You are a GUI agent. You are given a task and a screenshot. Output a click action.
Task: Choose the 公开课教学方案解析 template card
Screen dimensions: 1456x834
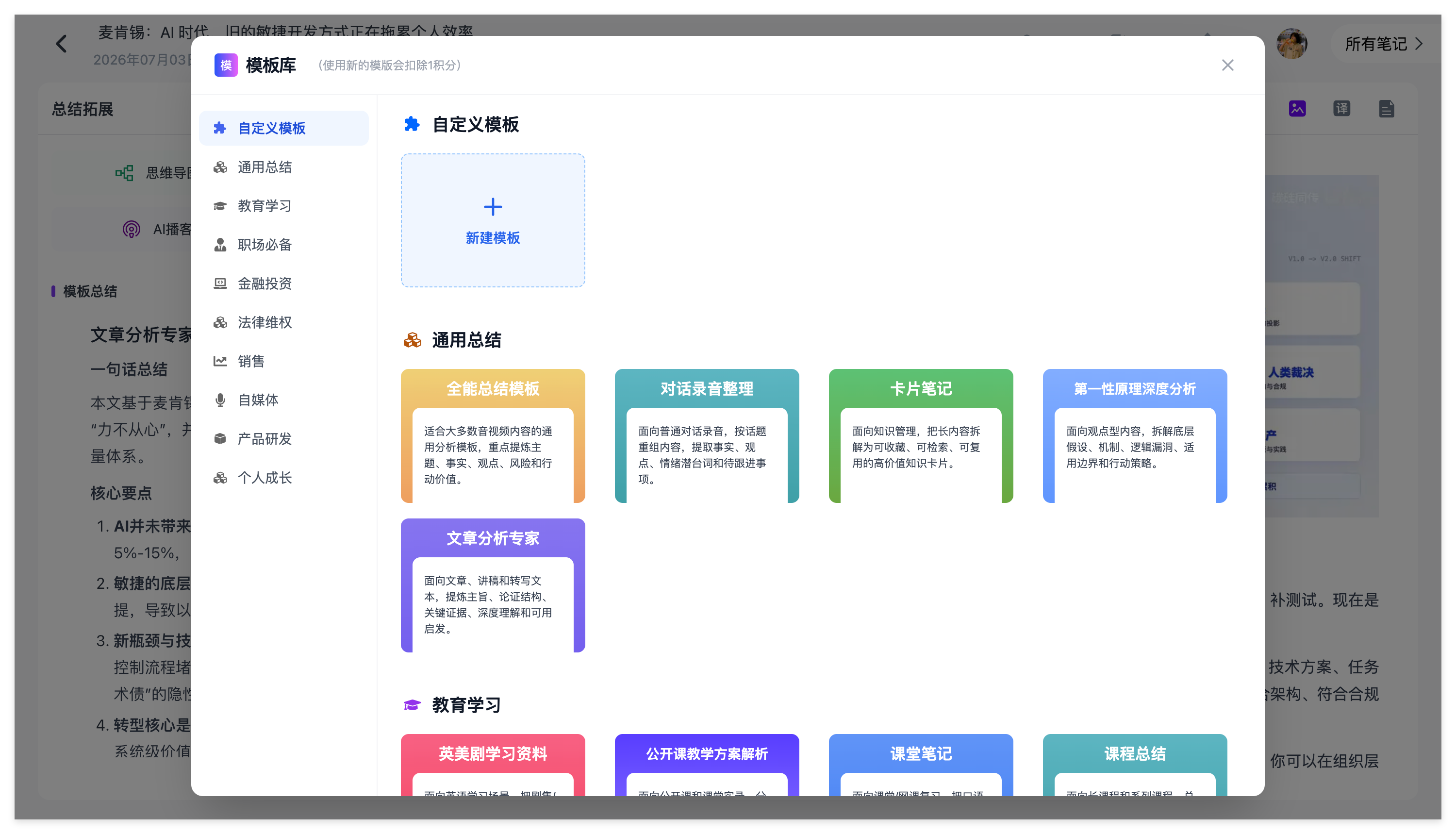click(x=707, y=765)
